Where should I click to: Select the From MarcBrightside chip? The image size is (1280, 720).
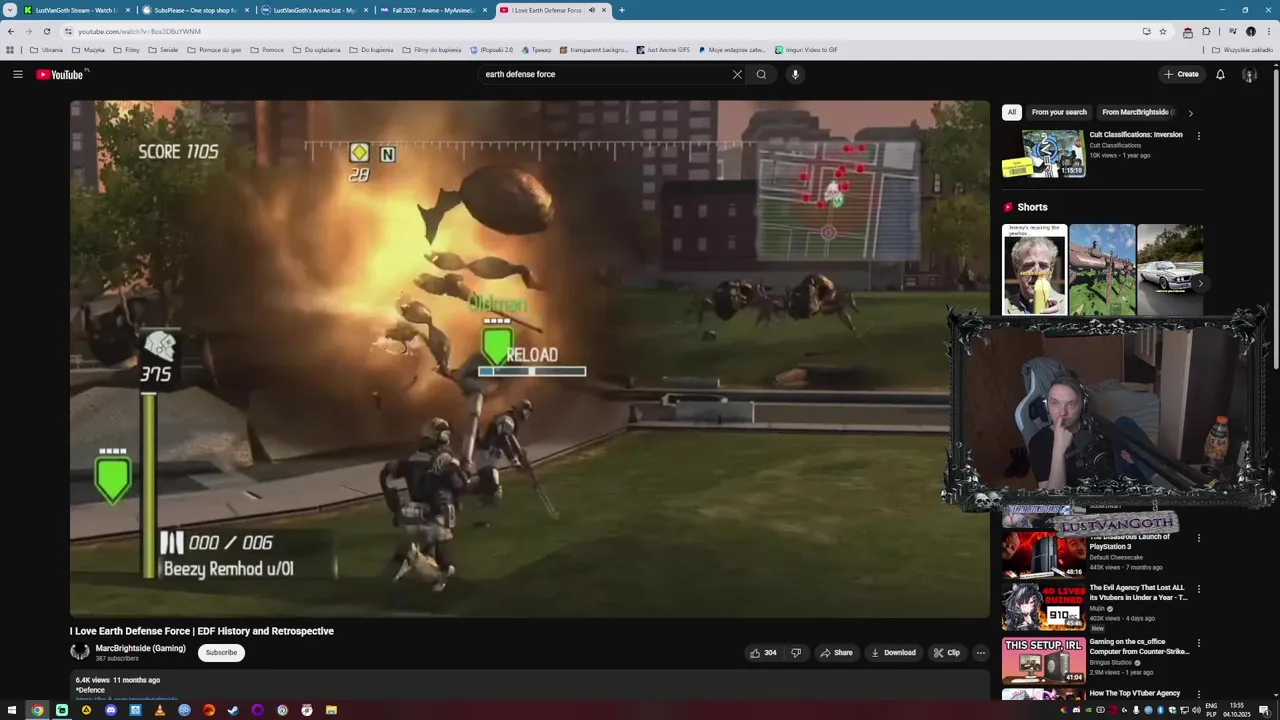(x=1138, y=112)
